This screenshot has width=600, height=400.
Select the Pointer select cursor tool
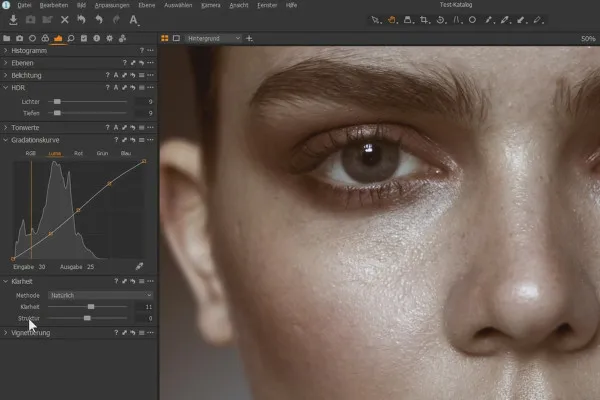click(x=375, y=20)
